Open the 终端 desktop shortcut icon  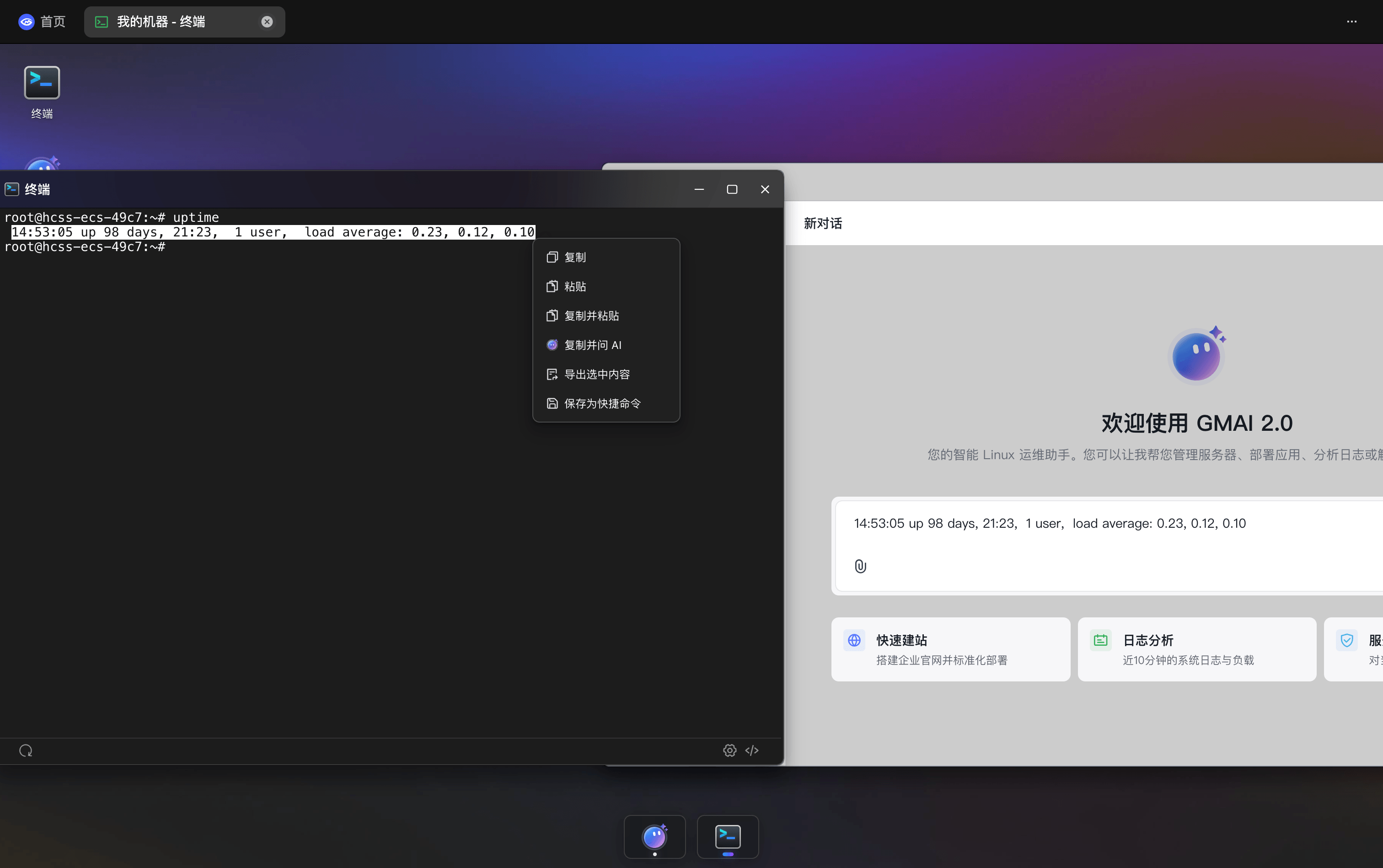[x=42, y=92]
